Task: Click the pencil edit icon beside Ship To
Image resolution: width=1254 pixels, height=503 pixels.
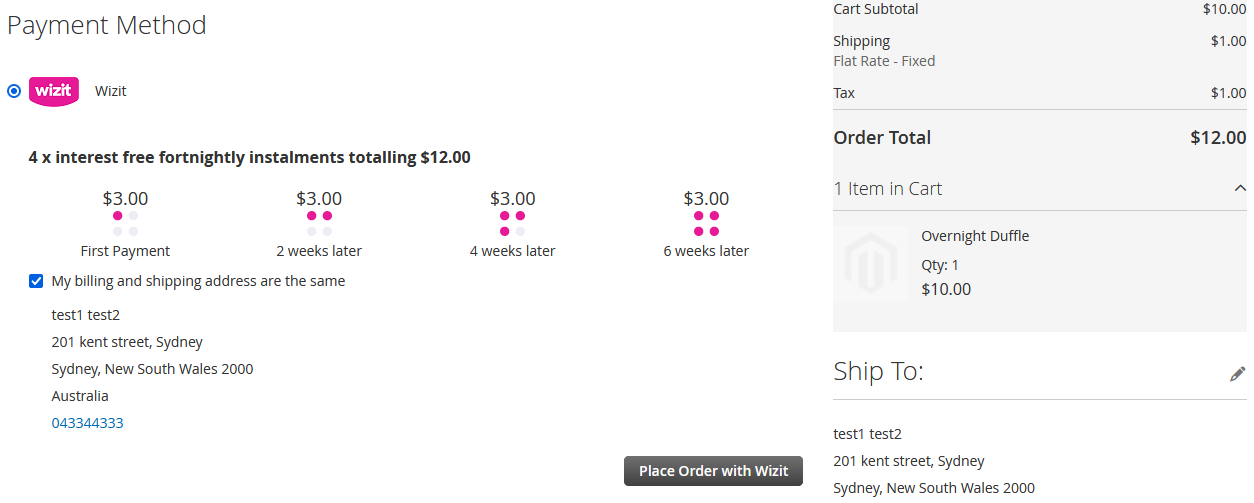Action: [x=1238, y=374]
